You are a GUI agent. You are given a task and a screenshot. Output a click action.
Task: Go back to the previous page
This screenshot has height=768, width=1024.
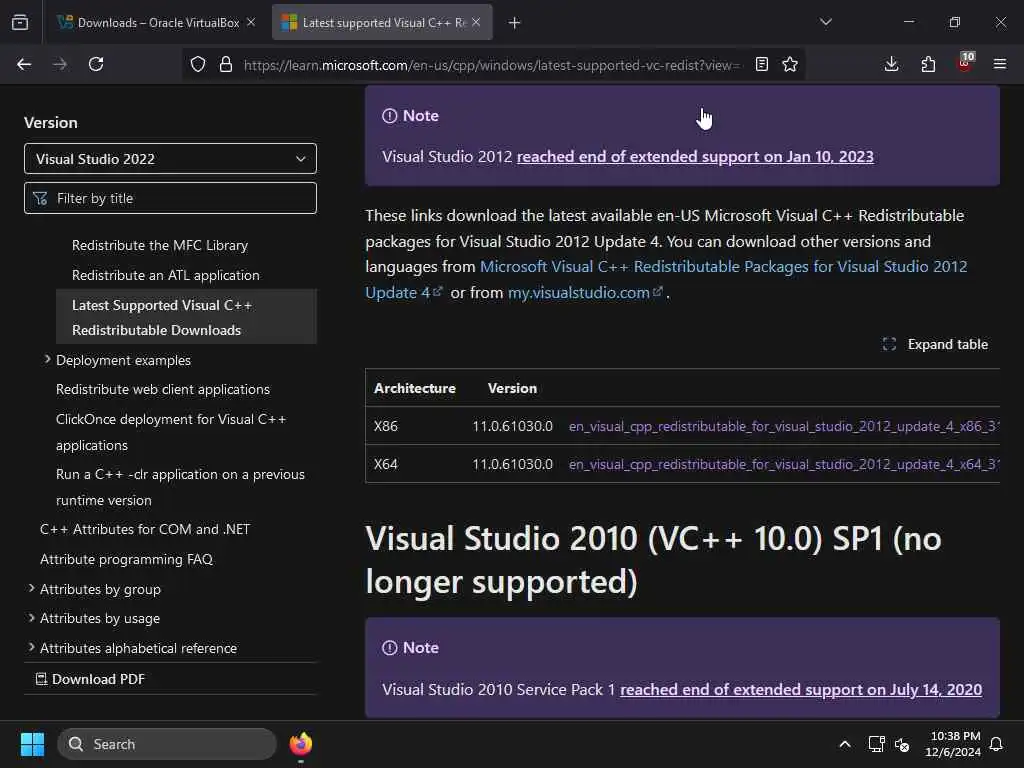24,64
